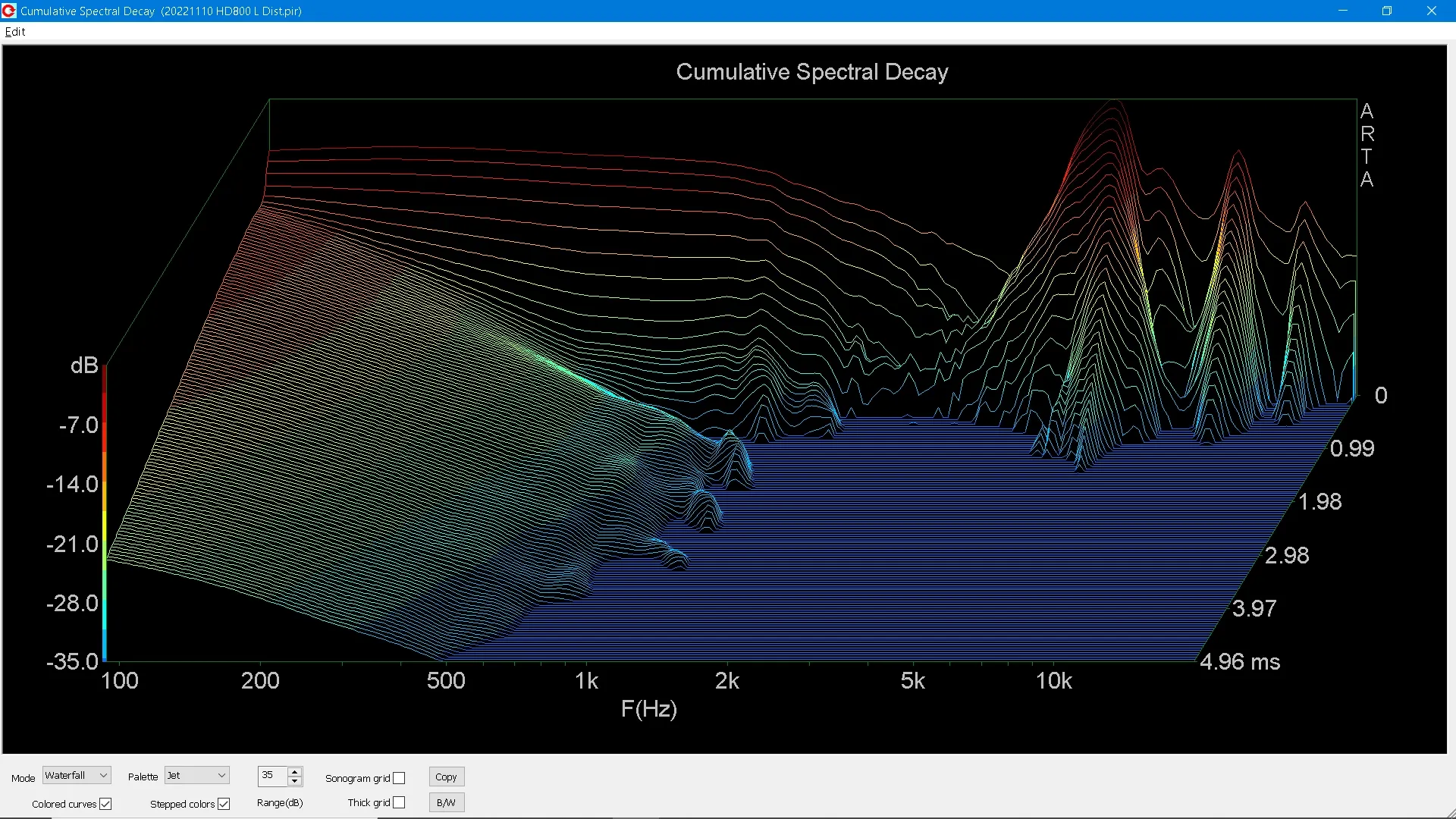This screenshot has height=819, width=1456.
Task: Click the 1k frequency axis label
Action: (586, 681)
